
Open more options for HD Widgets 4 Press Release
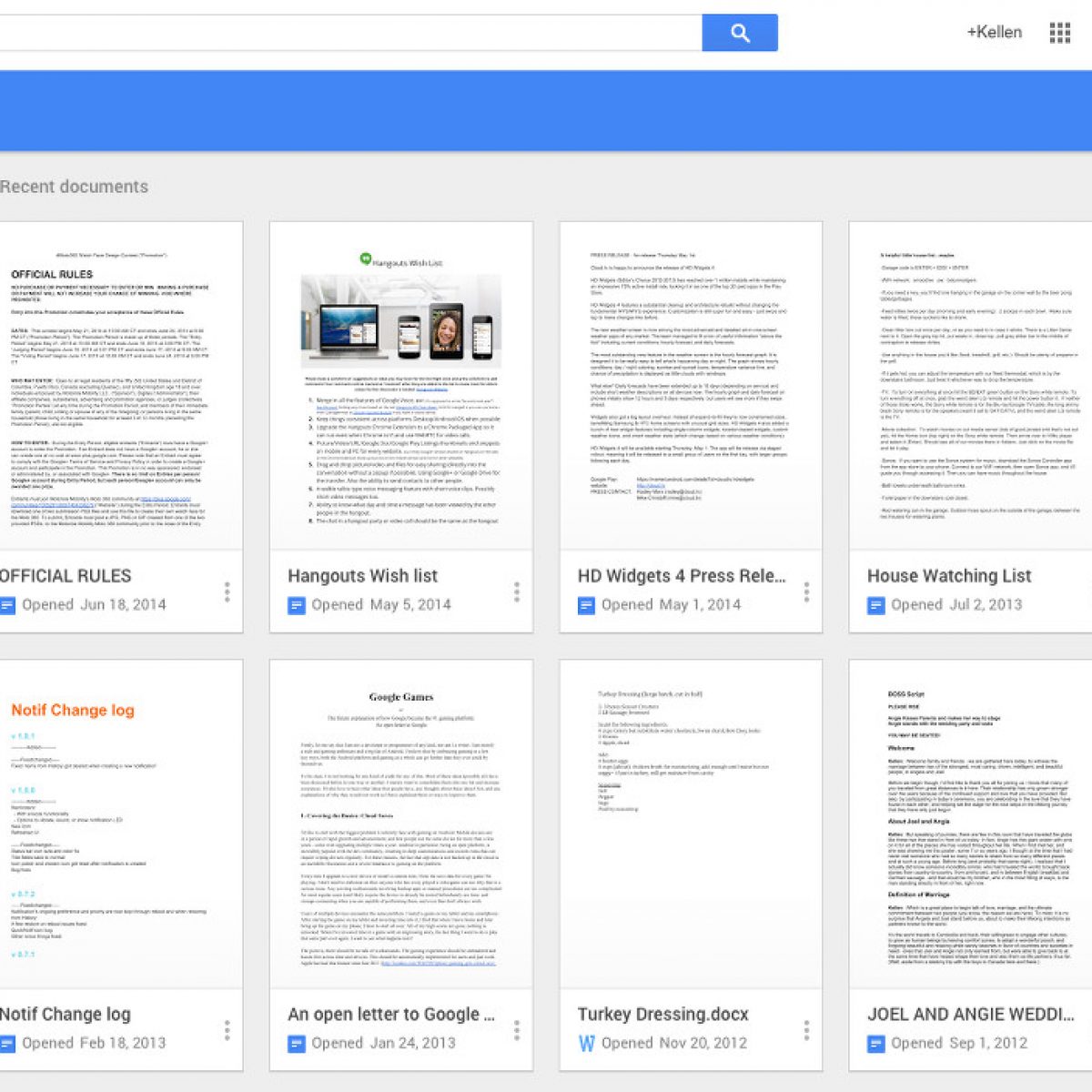[806, 592]
